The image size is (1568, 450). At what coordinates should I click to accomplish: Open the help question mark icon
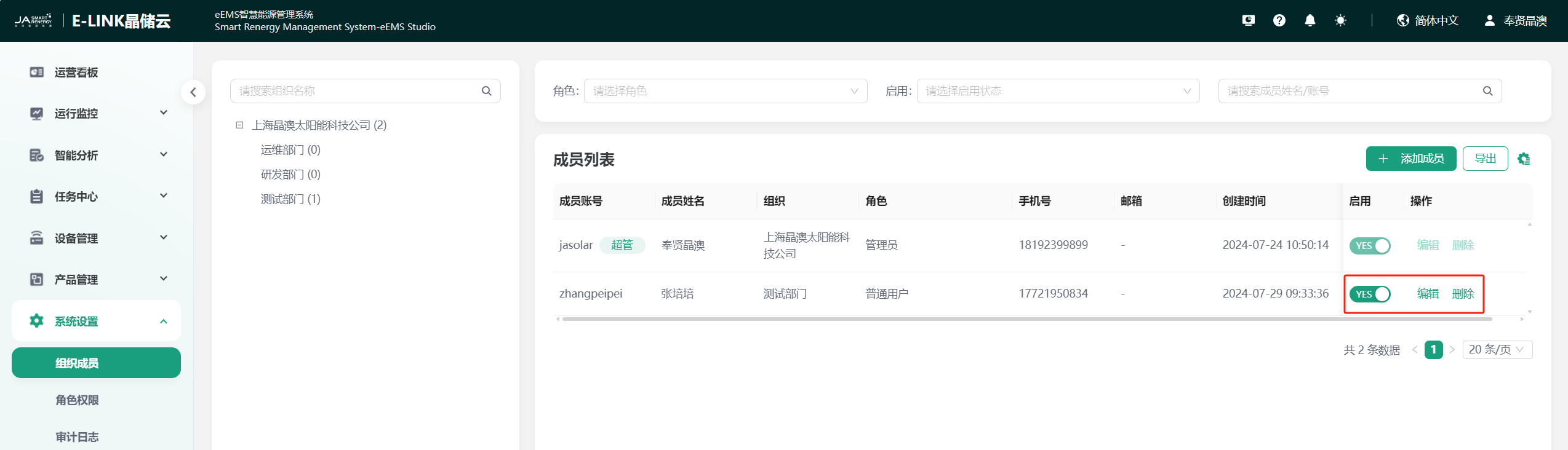pyautogui.click(x=1279, y=20)
